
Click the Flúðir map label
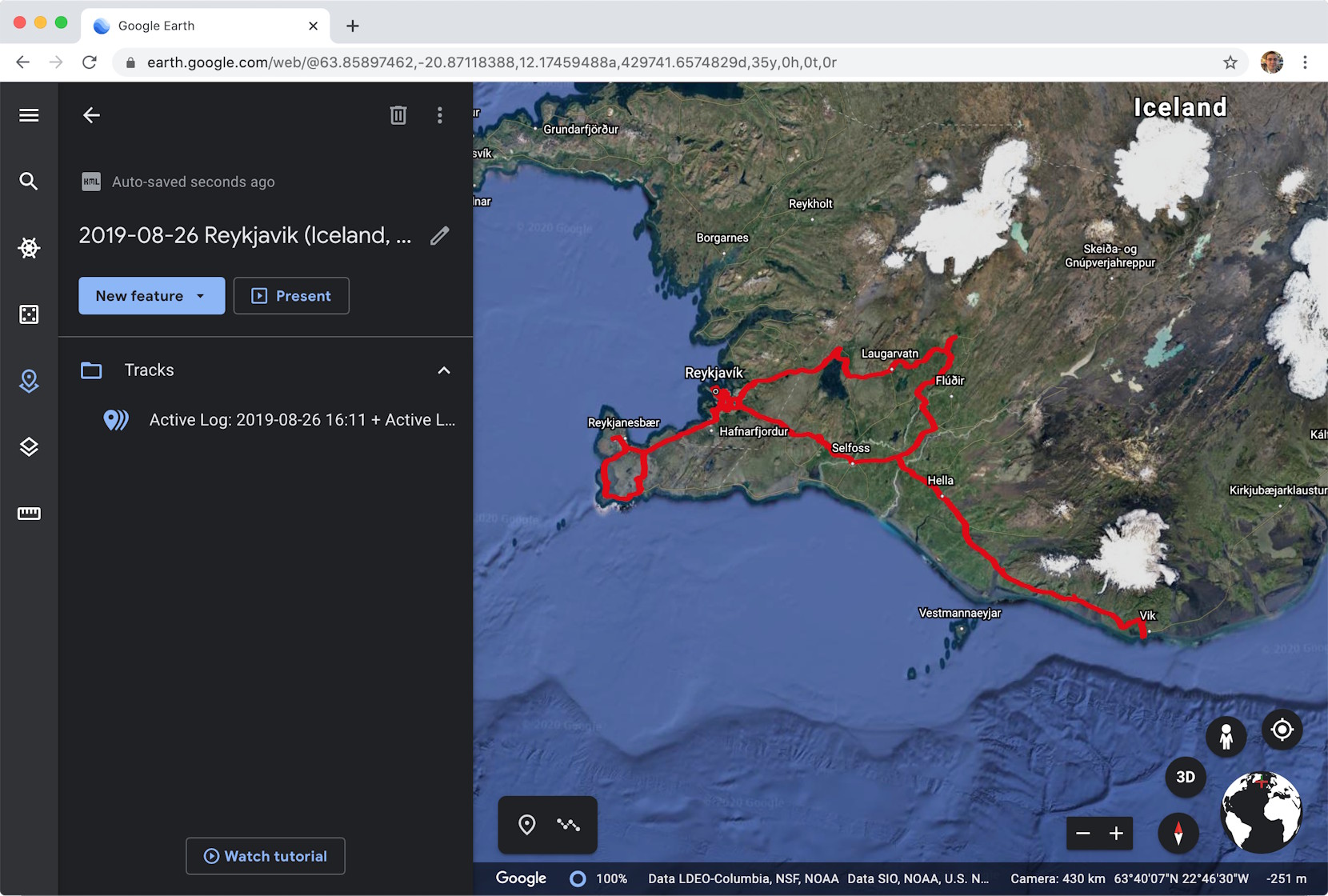tap(950, 381)
